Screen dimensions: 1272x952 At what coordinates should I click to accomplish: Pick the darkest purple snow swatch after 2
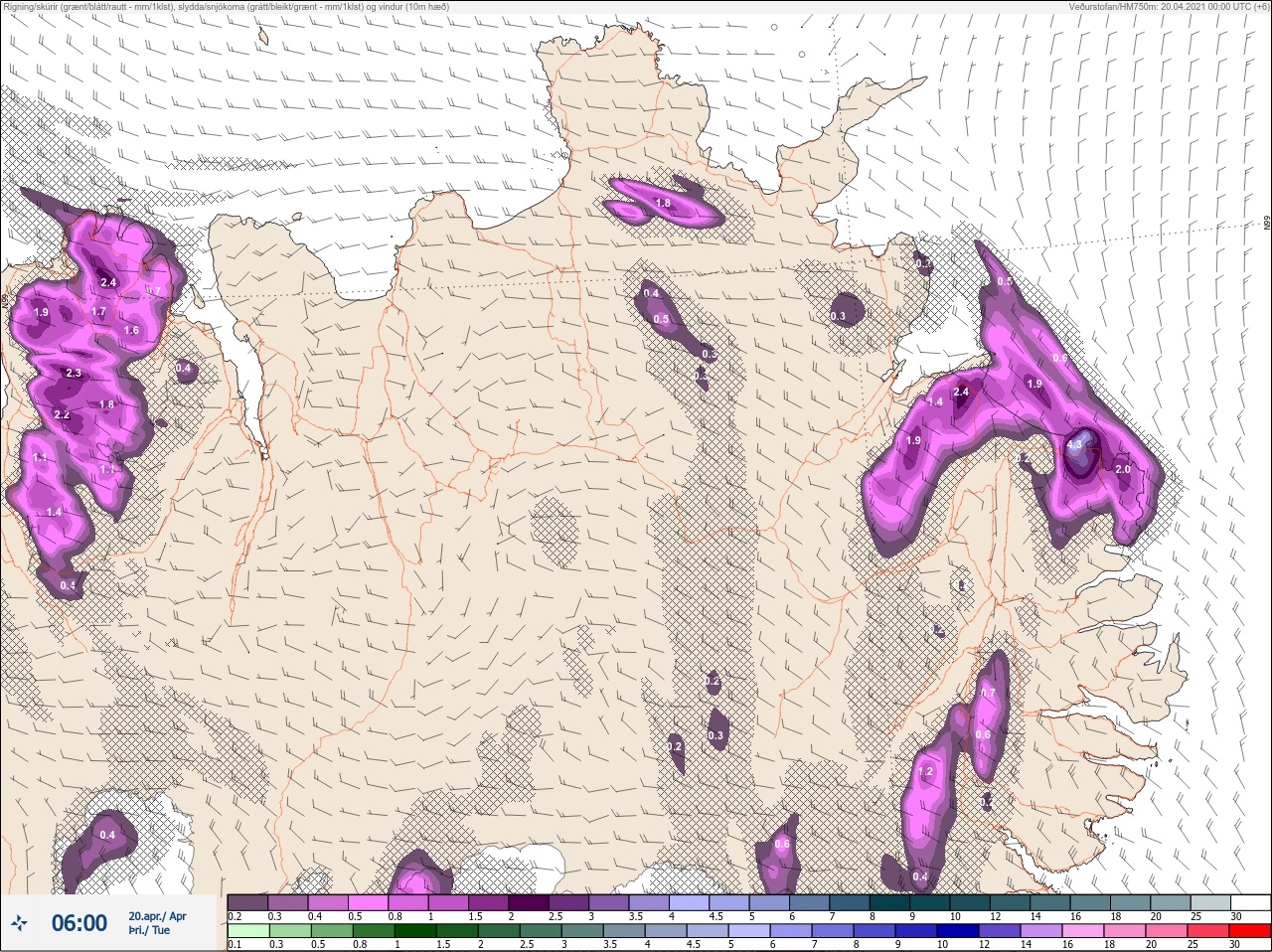click(x=529, y=902)
